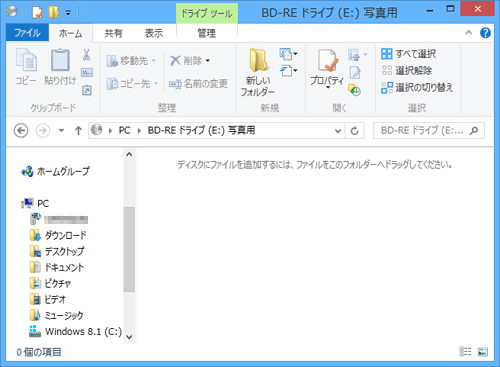
Task: Go forward with the Forward arrow
Action: click(x=43, y=130)
